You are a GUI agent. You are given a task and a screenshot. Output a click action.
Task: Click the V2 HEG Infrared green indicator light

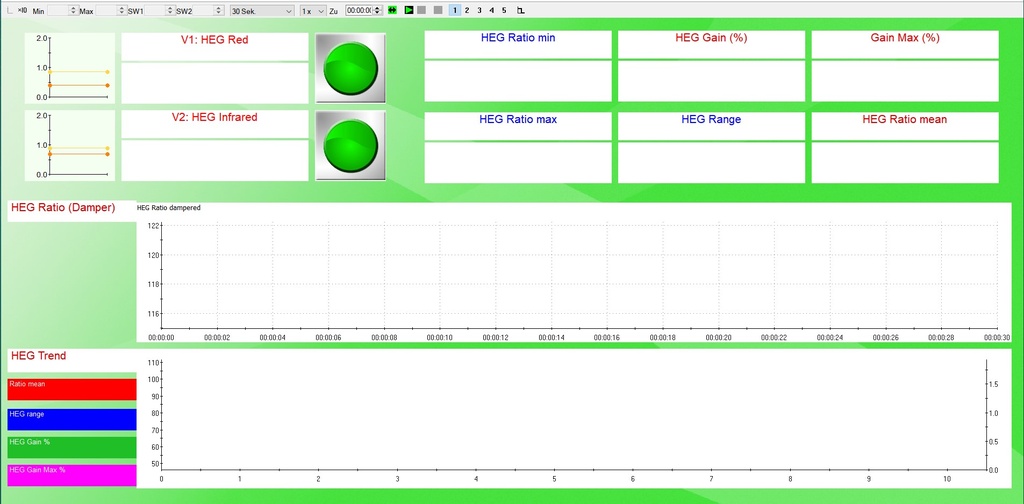(351, 146)
